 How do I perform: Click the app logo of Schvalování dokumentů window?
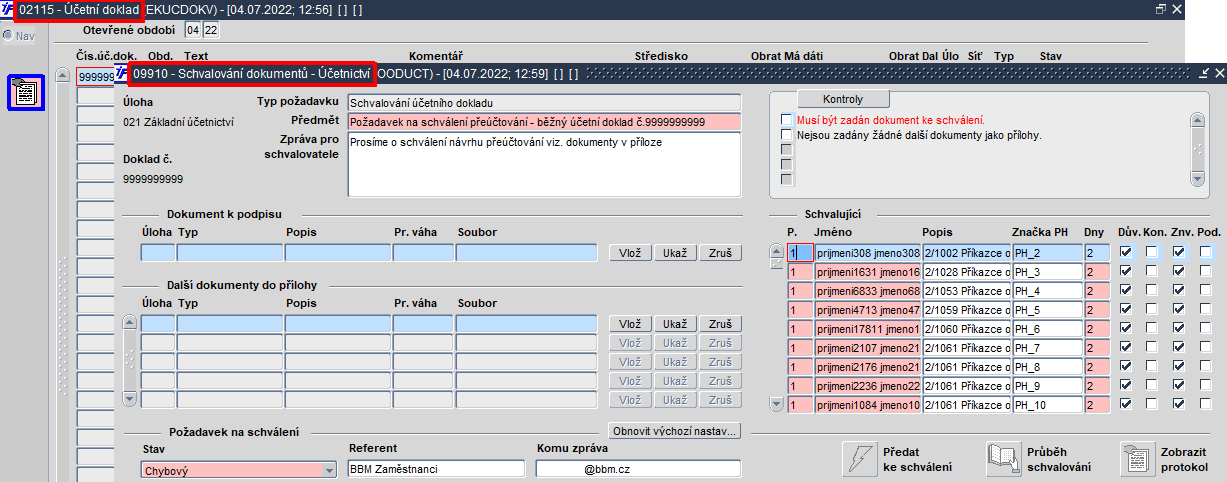point(122,72)
